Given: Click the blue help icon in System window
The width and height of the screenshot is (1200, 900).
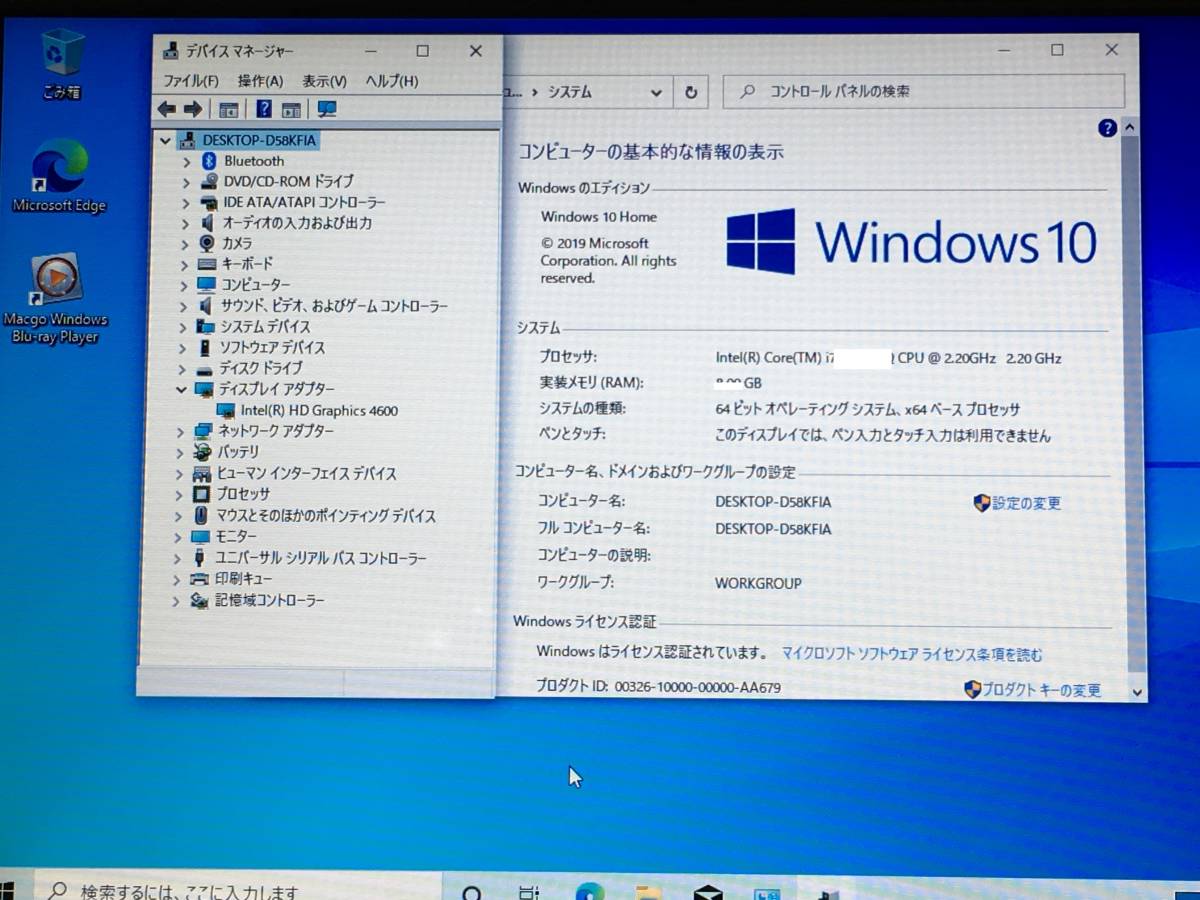Looking at the screenshot, I should coord(1107,128).
